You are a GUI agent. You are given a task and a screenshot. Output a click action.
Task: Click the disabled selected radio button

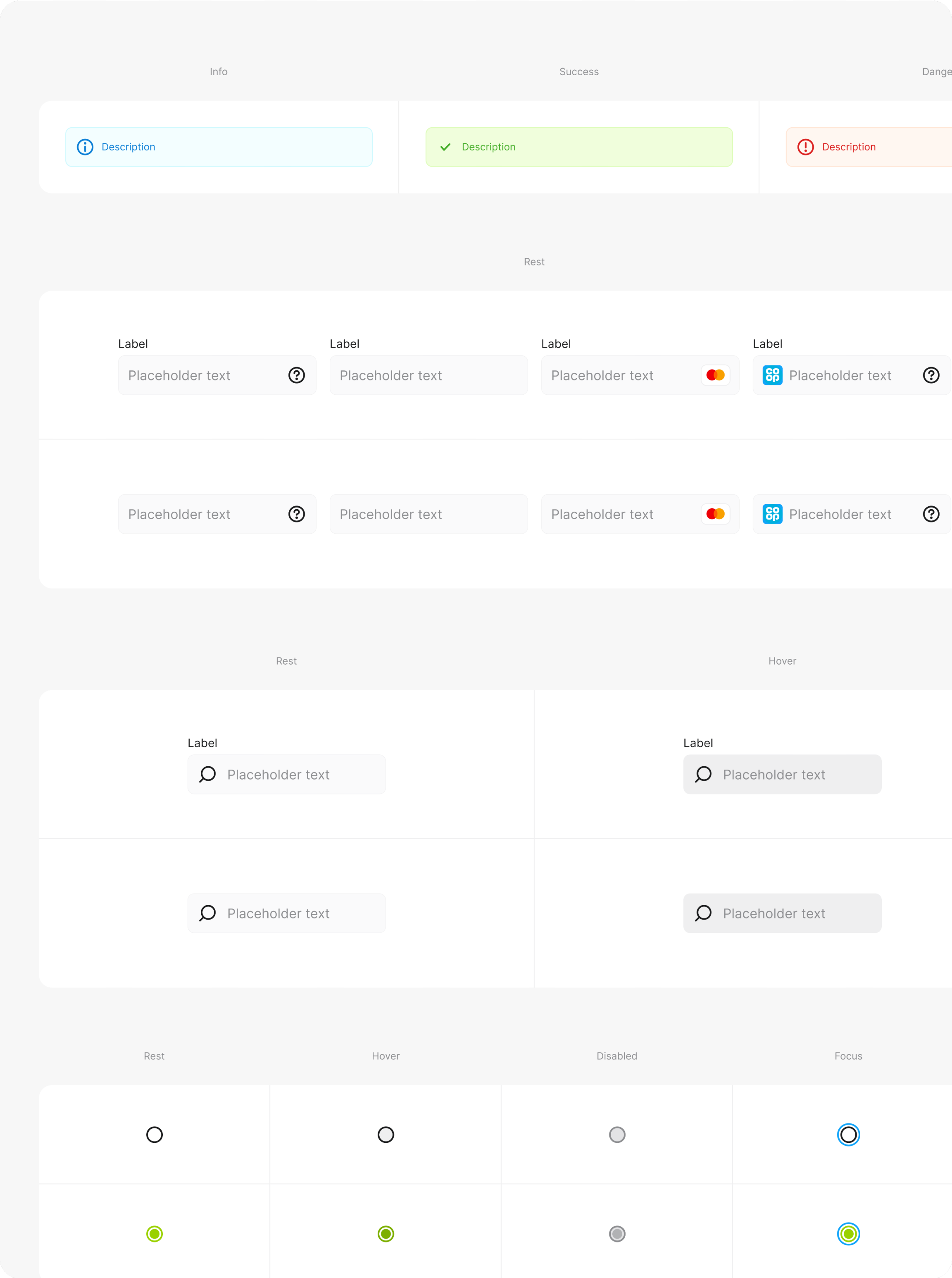click(x=617, y=1234)
